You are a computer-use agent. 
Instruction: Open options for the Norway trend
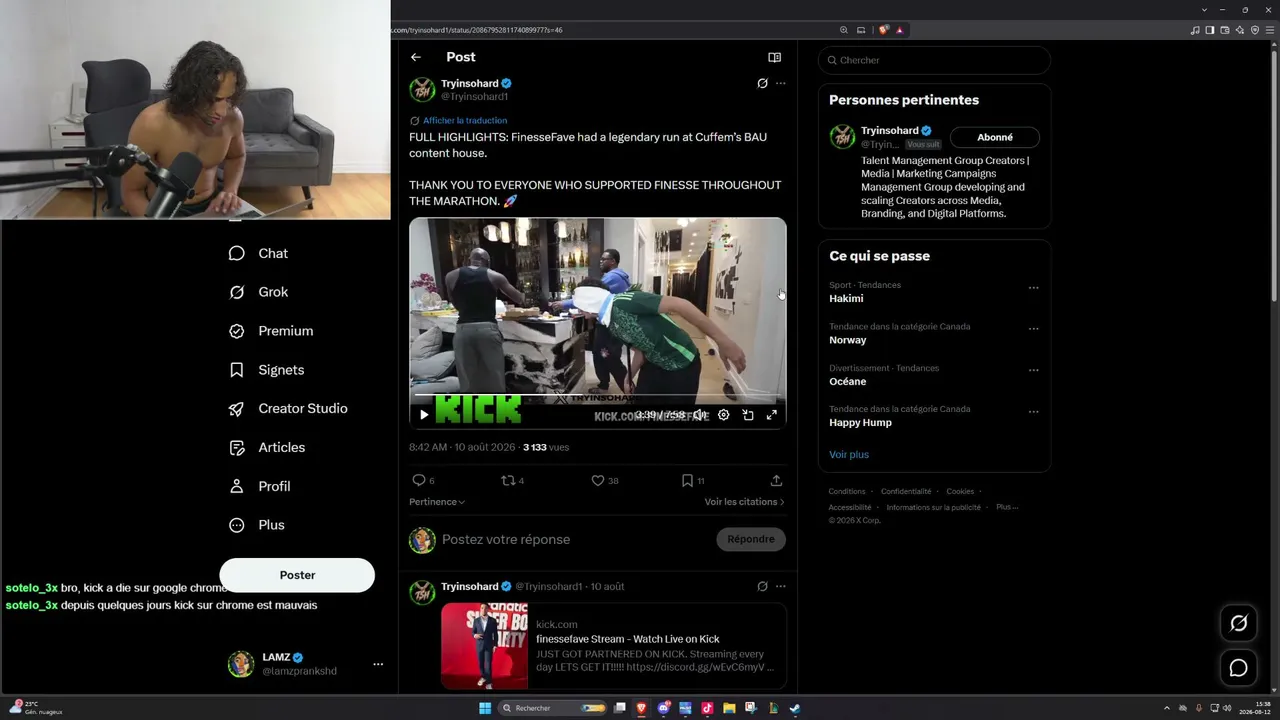[x=1034, y=329]
